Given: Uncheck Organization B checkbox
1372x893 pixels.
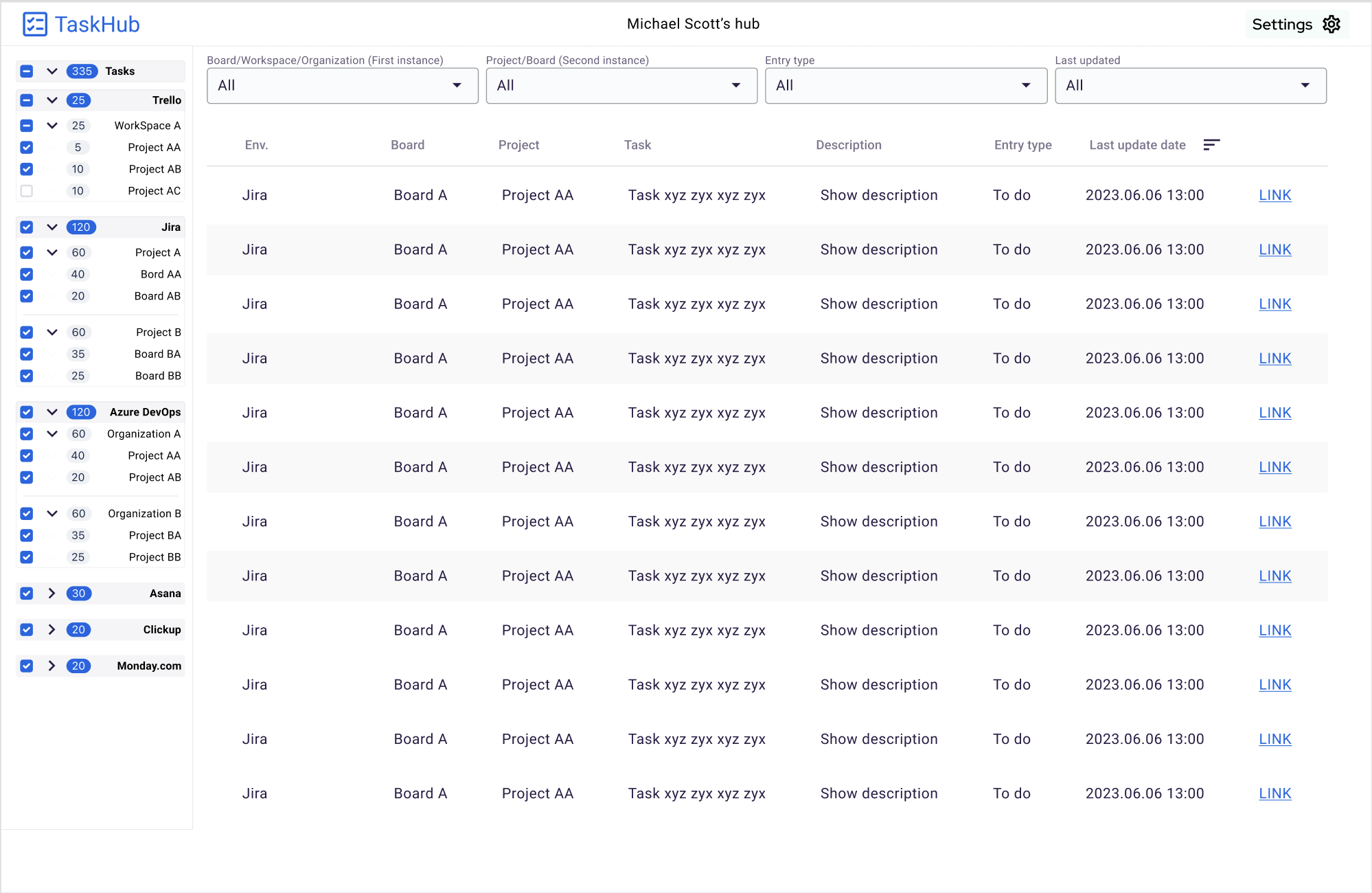Looking at the screenshot, I should pyautogui.click(x=27, y=514).
